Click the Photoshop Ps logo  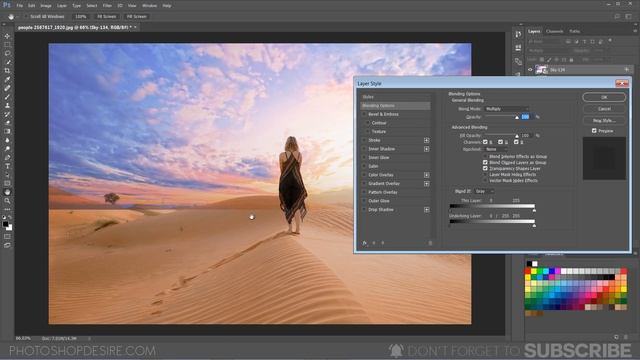pyautogui.click(x=7, y=5)
